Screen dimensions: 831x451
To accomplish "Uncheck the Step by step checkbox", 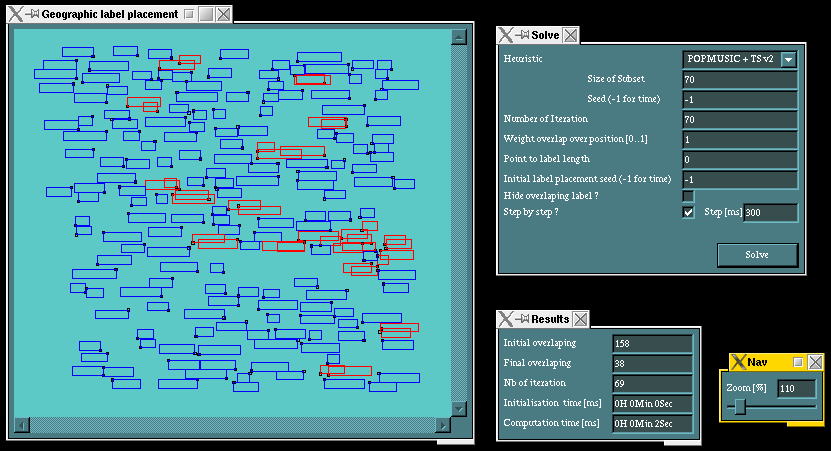I will coord(688,212).
